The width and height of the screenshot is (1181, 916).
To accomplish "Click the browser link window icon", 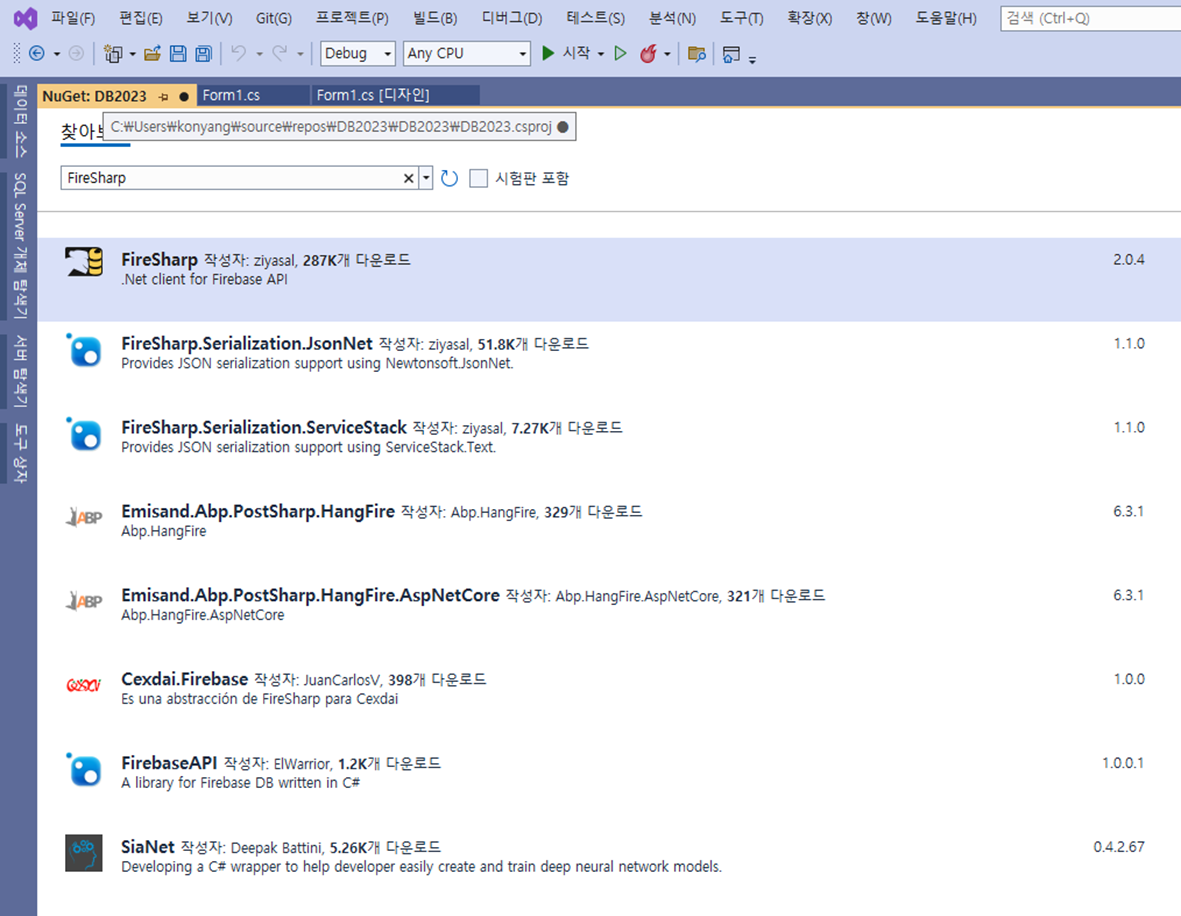I will [x=731, y=53].
